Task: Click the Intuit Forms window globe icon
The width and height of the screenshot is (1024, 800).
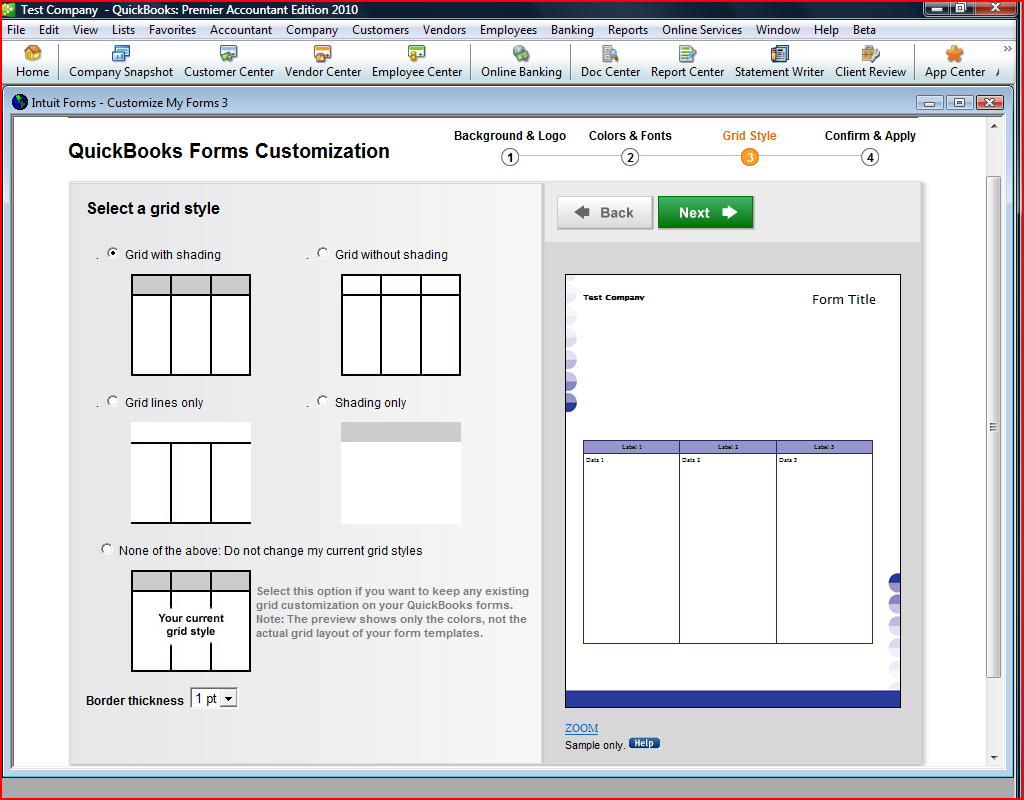Action: [x=20, y=102]
